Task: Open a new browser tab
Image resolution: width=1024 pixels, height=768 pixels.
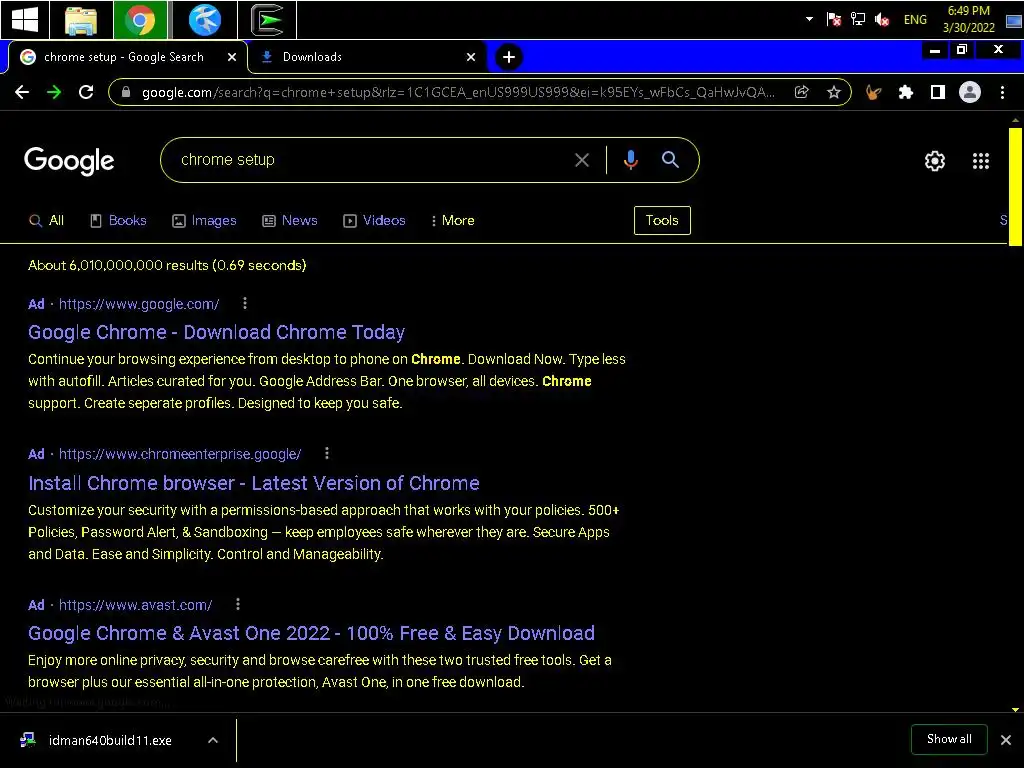Action: [509, 57]
